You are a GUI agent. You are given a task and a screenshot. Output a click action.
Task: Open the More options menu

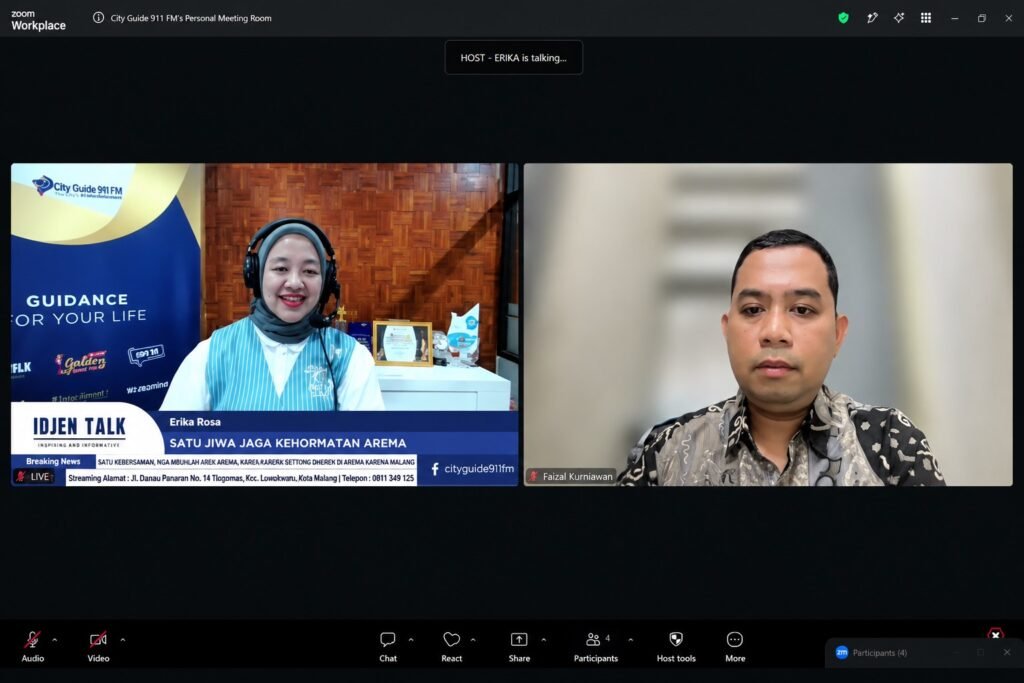[735, 646]
